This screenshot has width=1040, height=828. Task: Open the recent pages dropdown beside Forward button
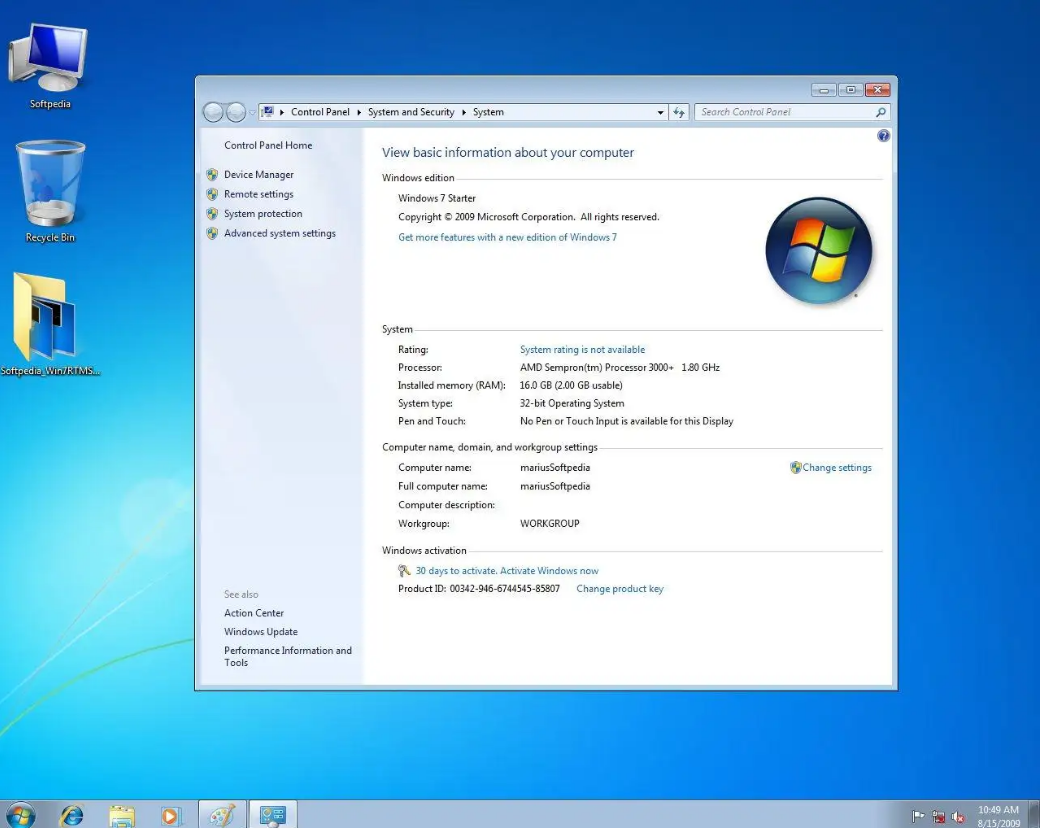(x=252, y=112)
